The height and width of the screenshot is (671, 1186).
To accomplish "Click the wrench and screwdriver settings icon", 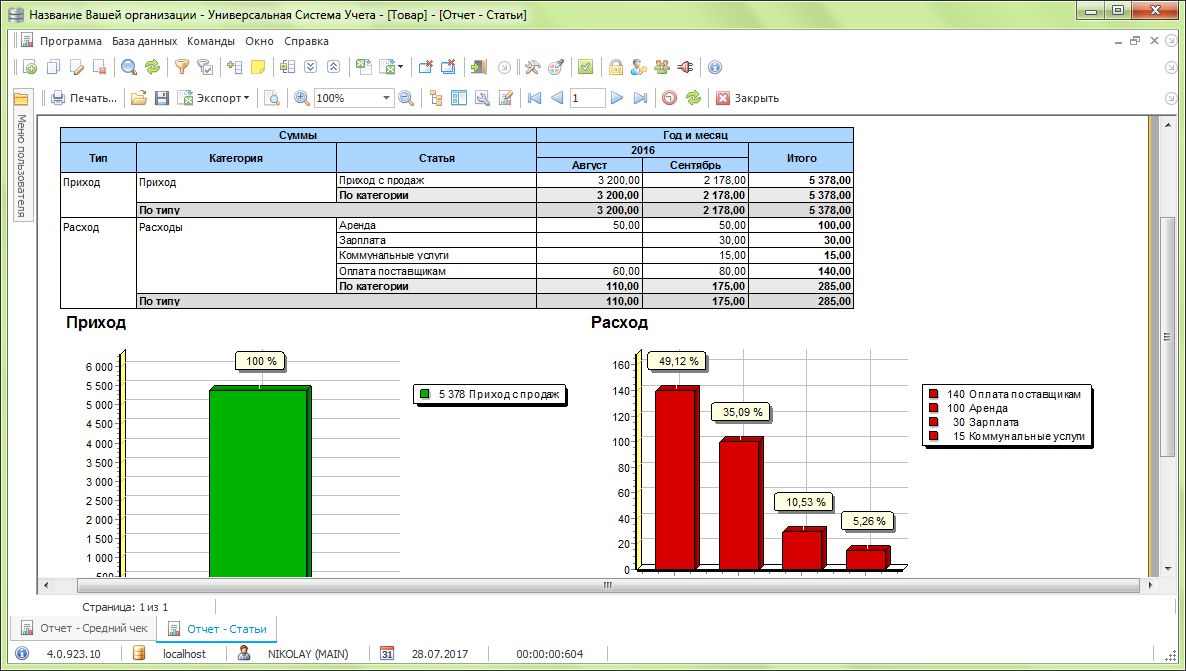I will coord(532,67).
